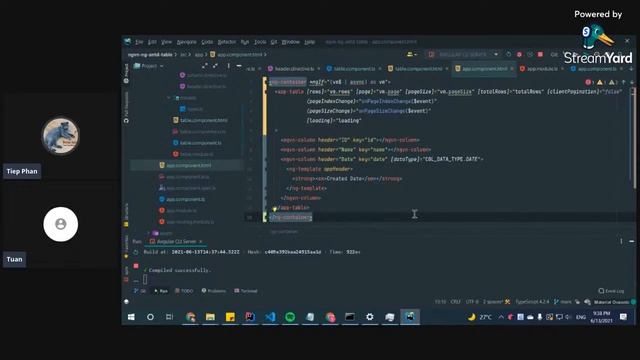Open the Run tool window button
Viewport: 640px width, 360px height.
point(160,291)
